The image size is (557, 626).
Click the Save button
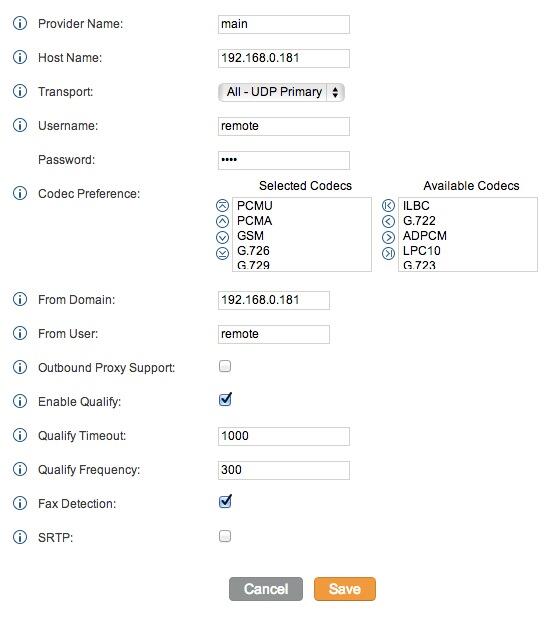coord(345,588)
